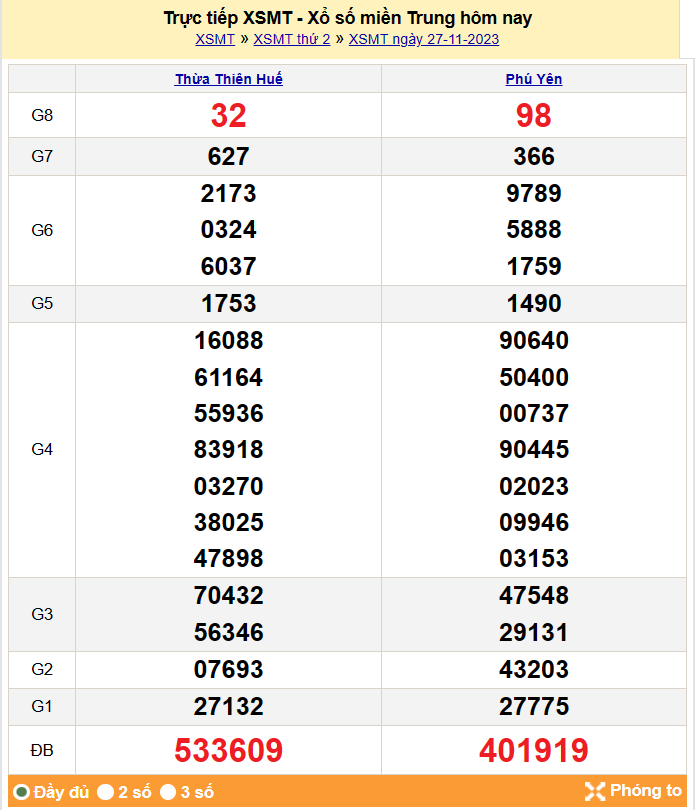
Task: Click the G7 row label
Action: pyautogui.click(x=42, y=156)
